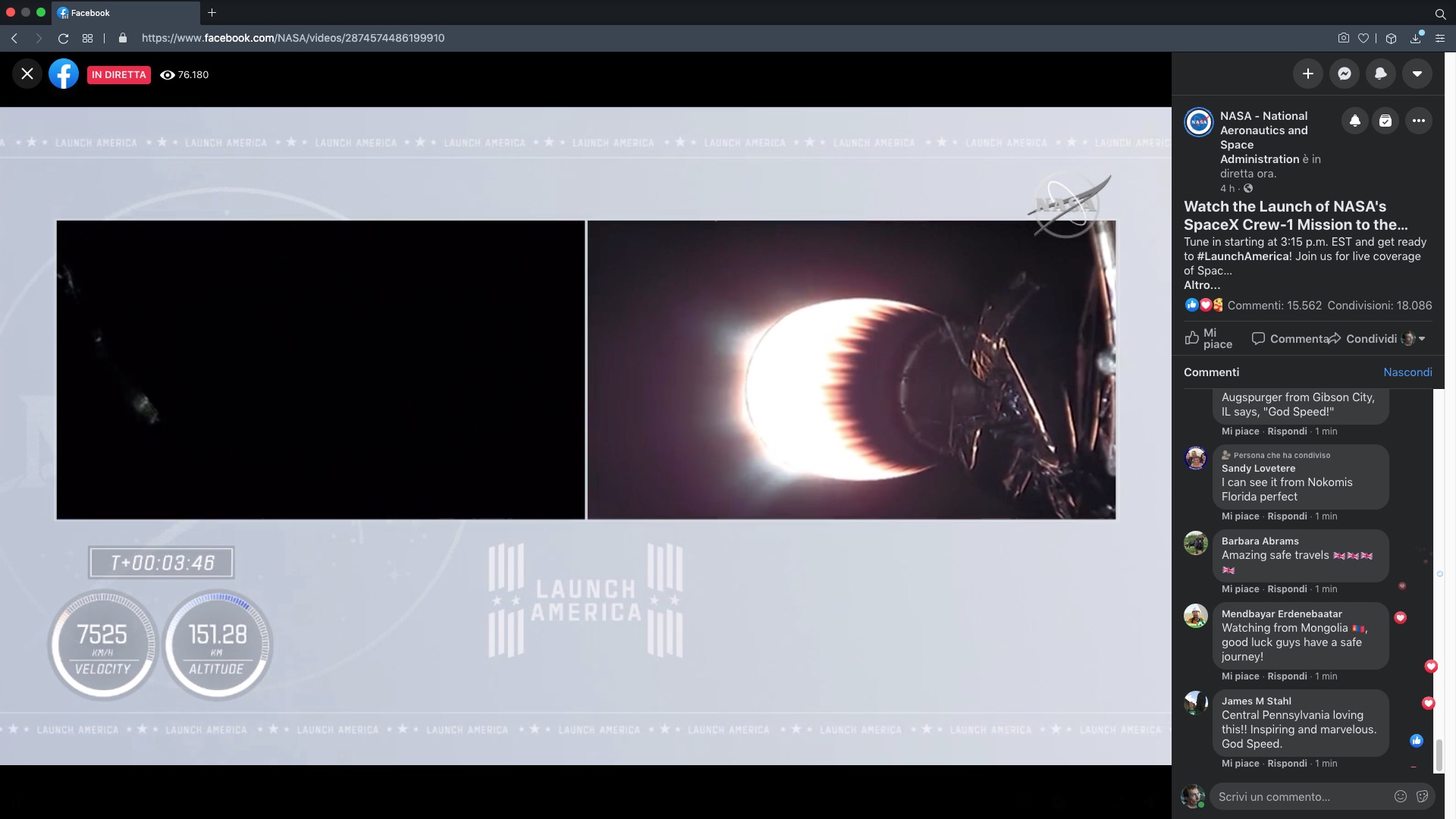Image resolution: width=1456 pixels, height=819 pixels.
Task: Open post options three-dots menu
Action: click(1418, 121)
